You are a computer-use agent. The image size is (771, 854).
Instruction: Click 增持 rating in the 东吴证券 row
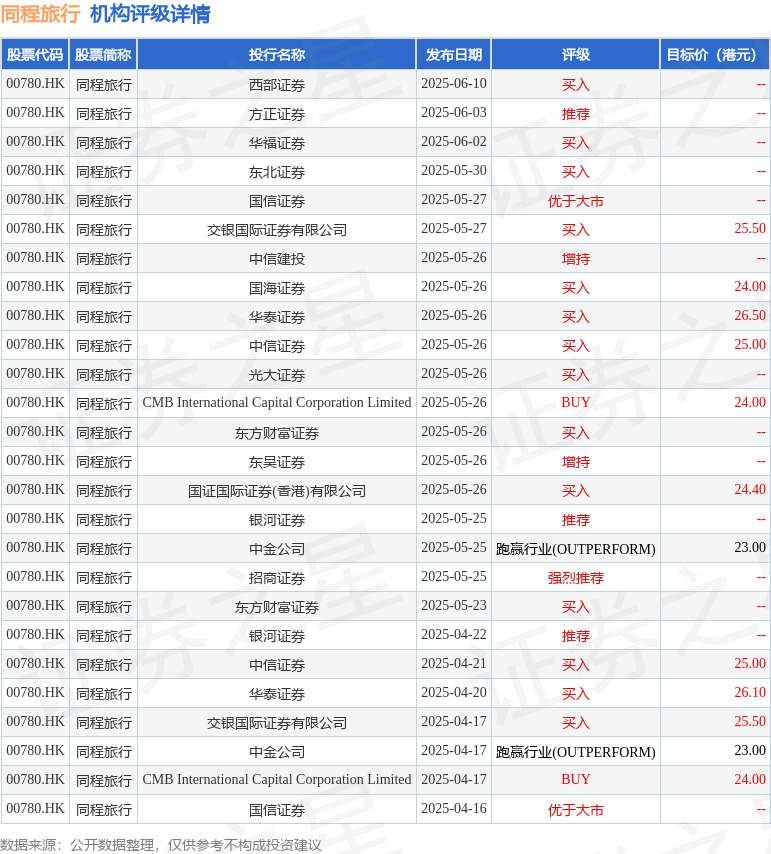(576, 462)
